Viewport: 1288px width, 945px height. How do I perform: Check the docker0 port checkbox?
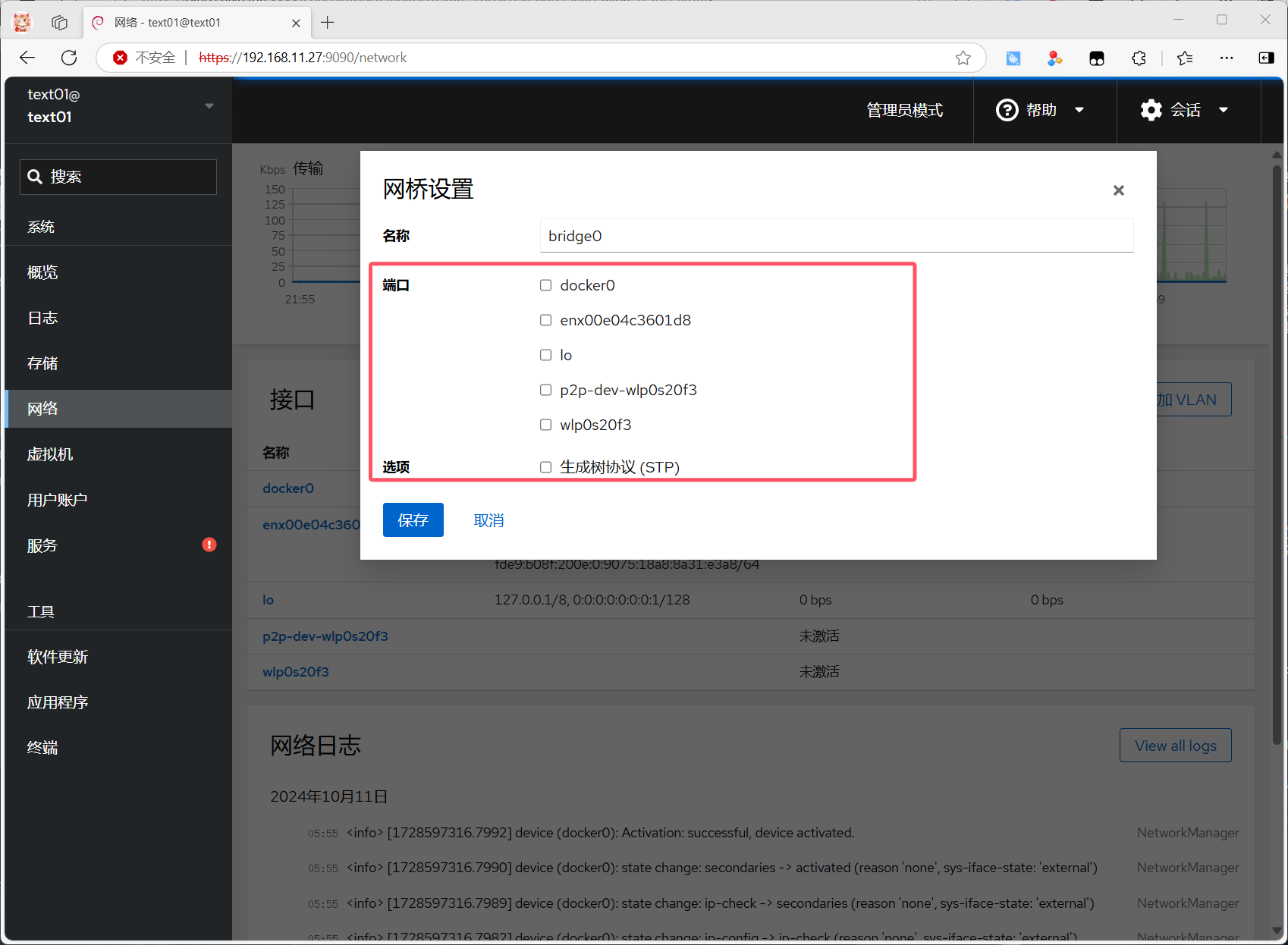coord(545,285)
